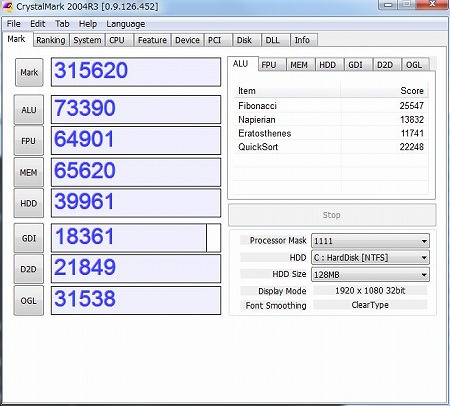Select the Napierian result row
This screenshot has width=450, height=406.
point(331,119)
